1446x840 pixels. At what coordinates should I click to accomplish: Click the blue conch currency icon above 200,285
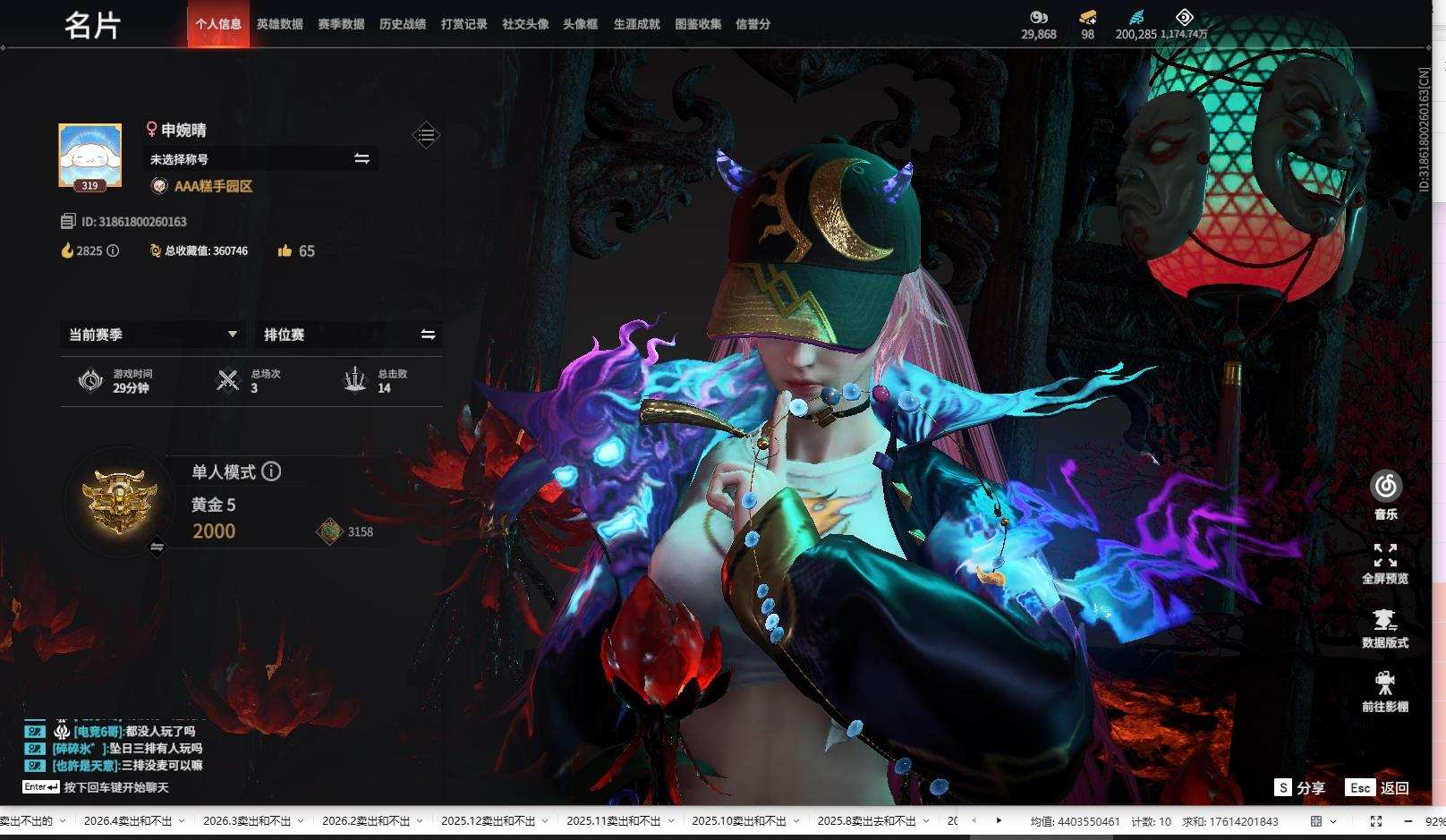click(1136, 17)
